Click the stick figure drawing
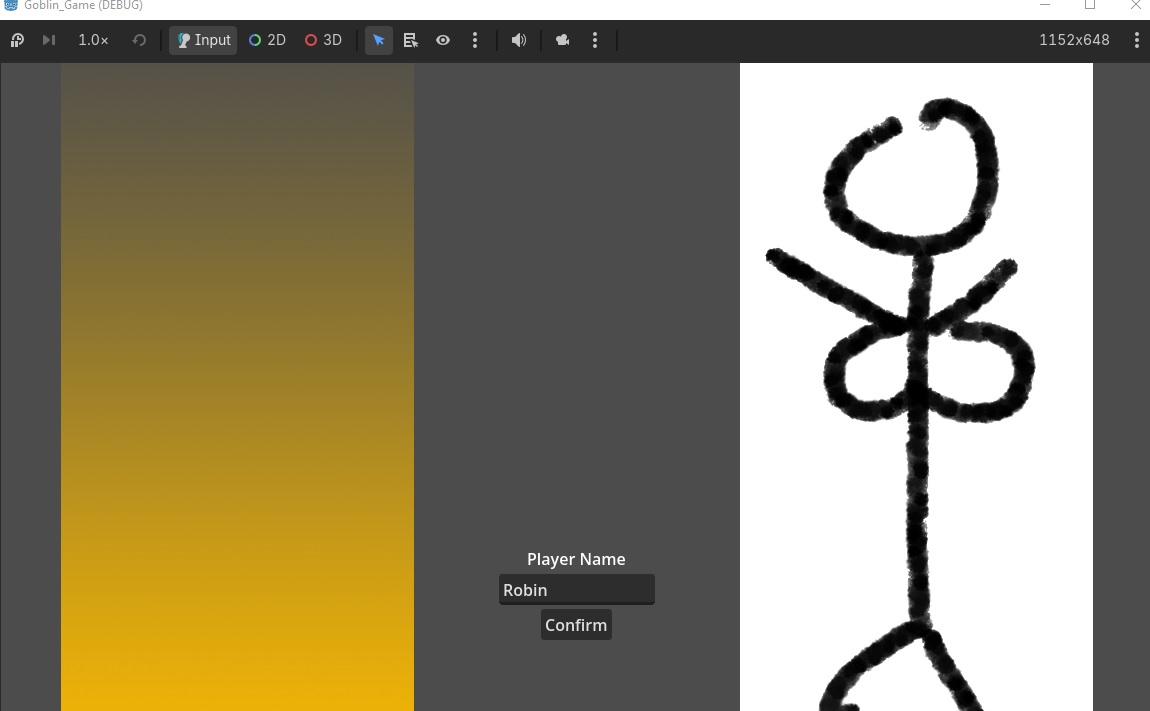This screenshot has width=1150, height=711. (x=916, y=387)
